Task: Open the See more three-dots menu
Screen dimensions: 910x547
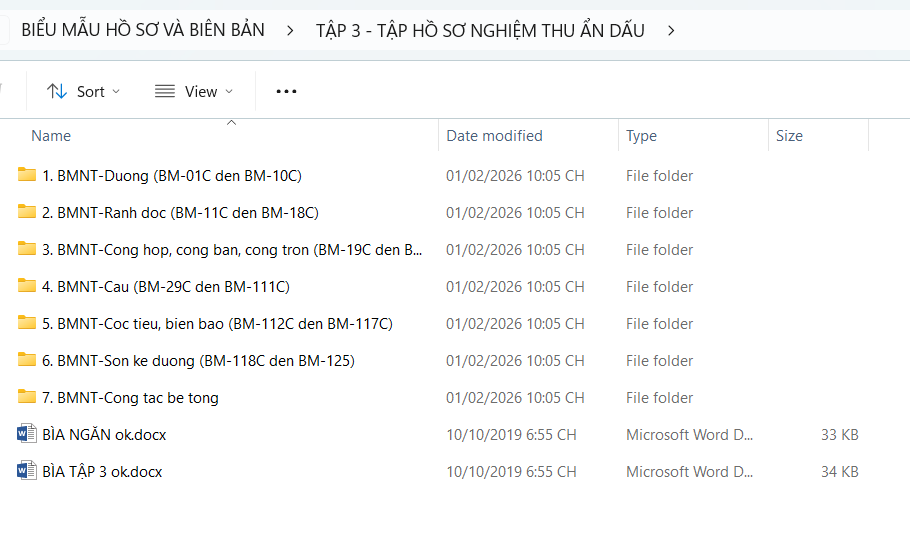Action: point(286,91)
